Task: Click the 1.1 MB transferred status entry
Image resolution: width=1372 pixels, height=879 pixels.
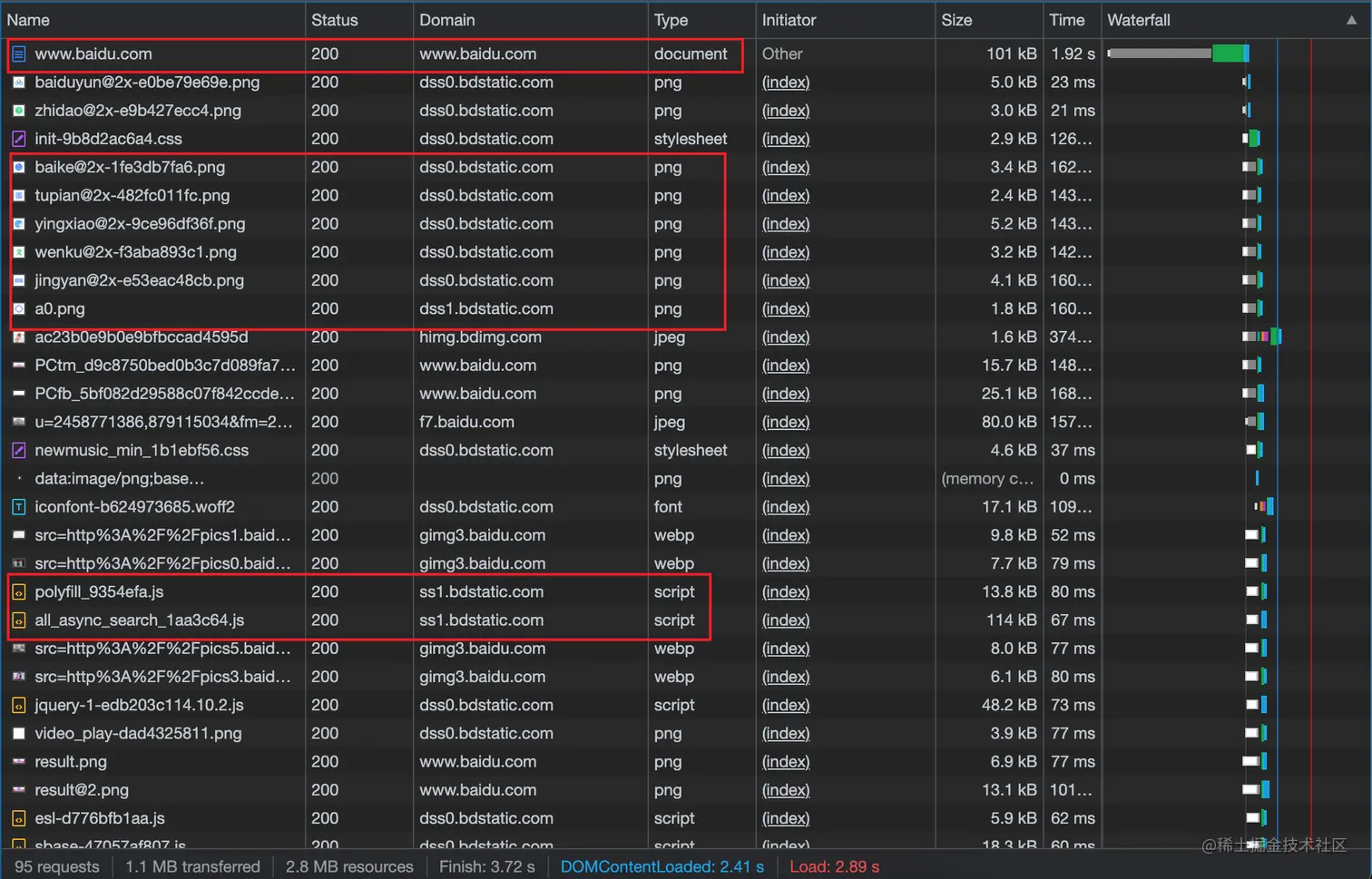Action: pyautogui.click(x=192, y=866)
